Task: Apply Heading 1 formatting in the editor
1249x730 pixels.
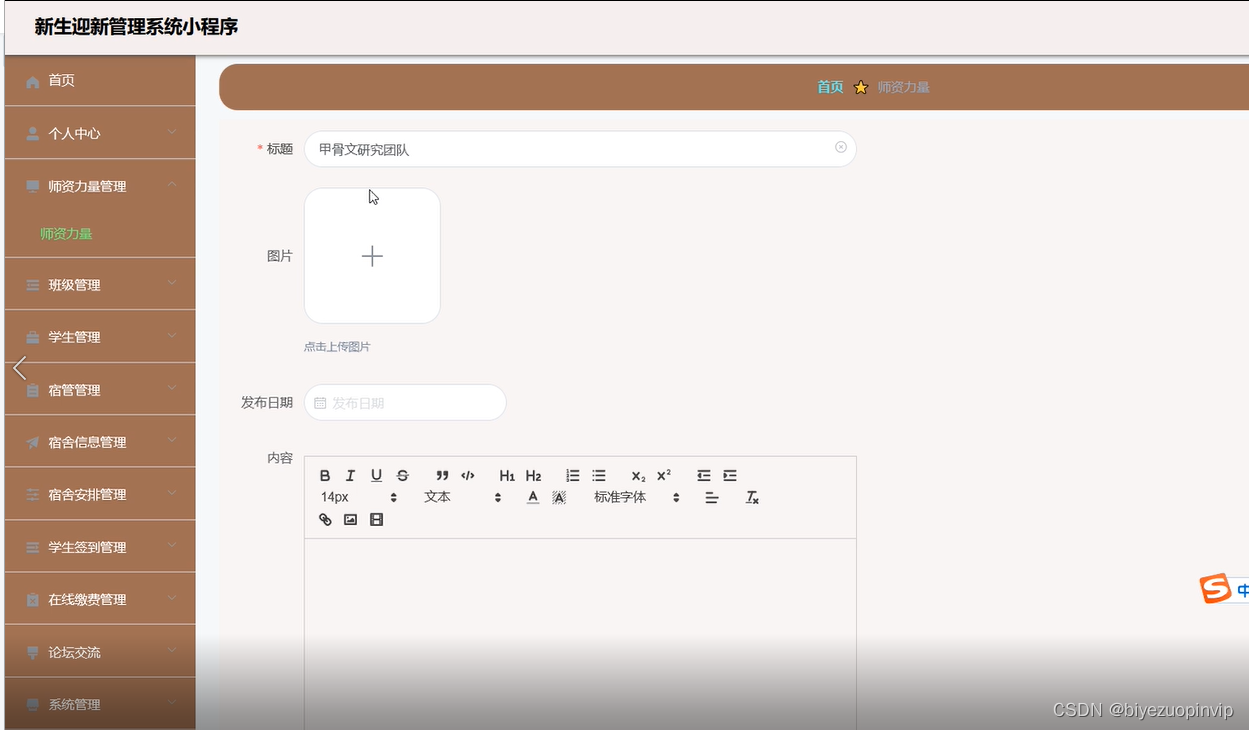Action: 506,475
